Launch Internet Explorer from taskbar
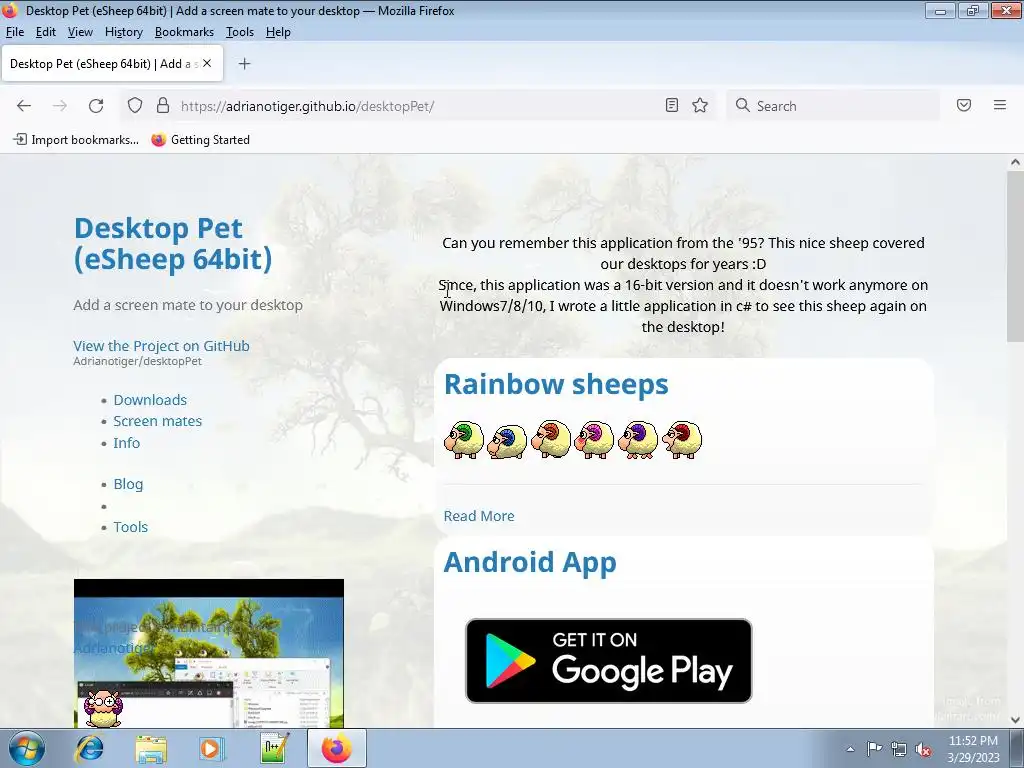Viewport: 1024px width, 768px height. (x=89, y=748)
